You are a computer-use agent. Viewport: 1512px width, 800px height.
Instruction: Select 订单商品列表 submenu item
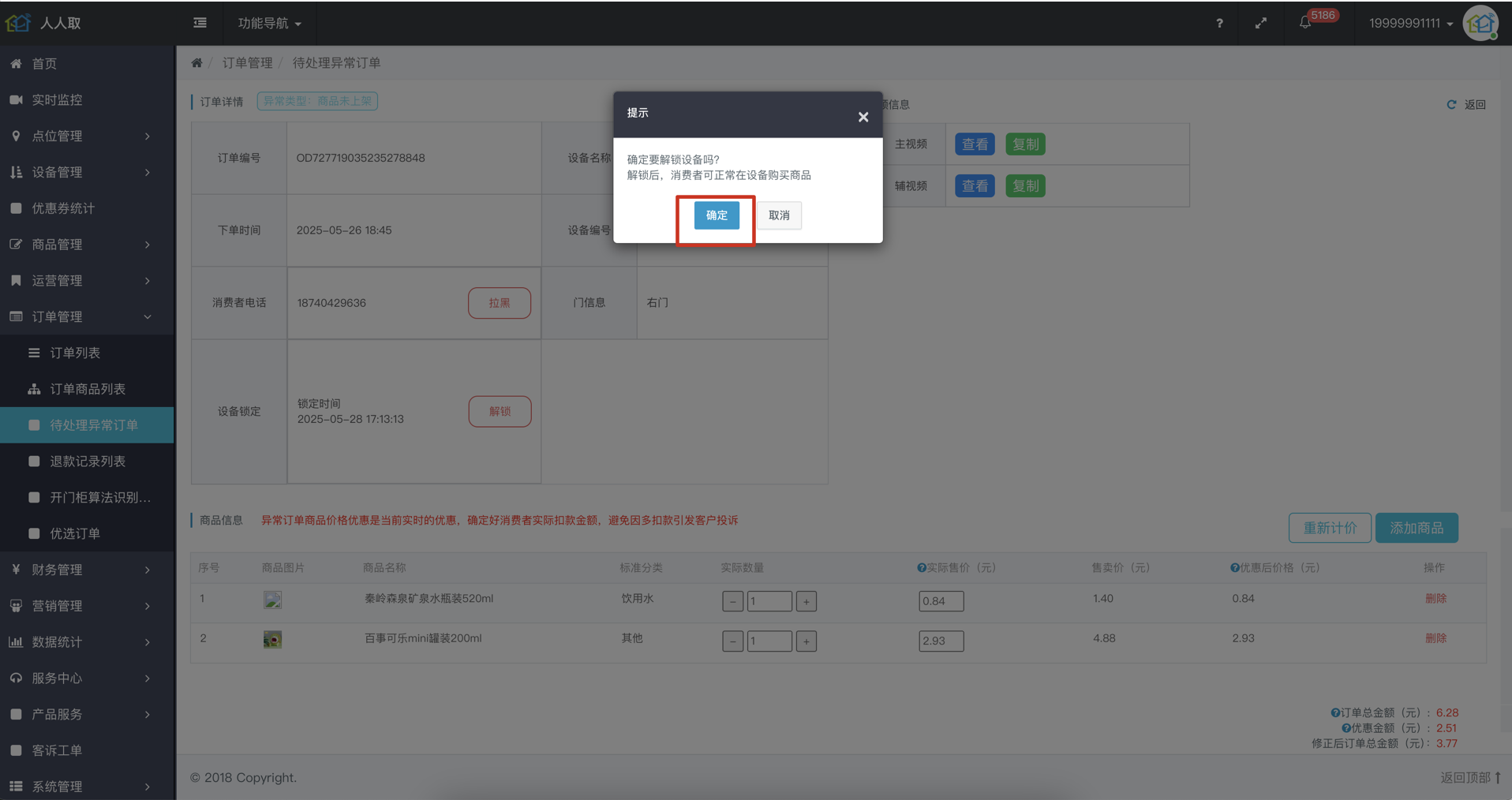pyautogui.click(x=87, y=389)
